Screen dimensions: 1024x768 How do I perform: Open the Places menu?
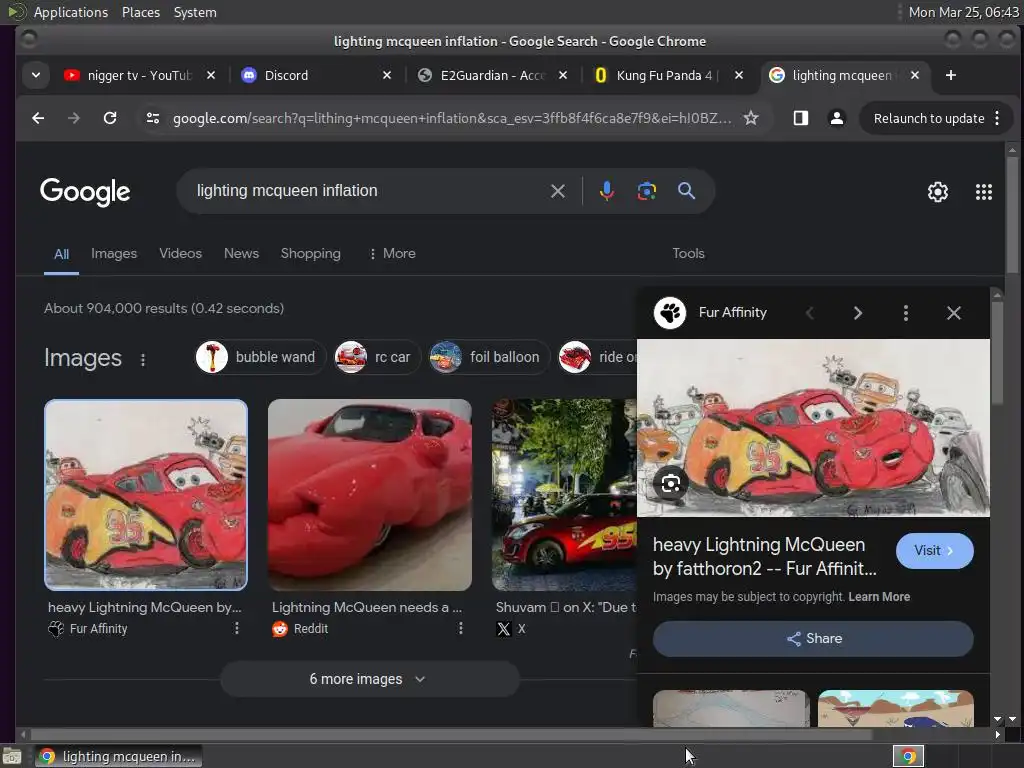point(140,12)
